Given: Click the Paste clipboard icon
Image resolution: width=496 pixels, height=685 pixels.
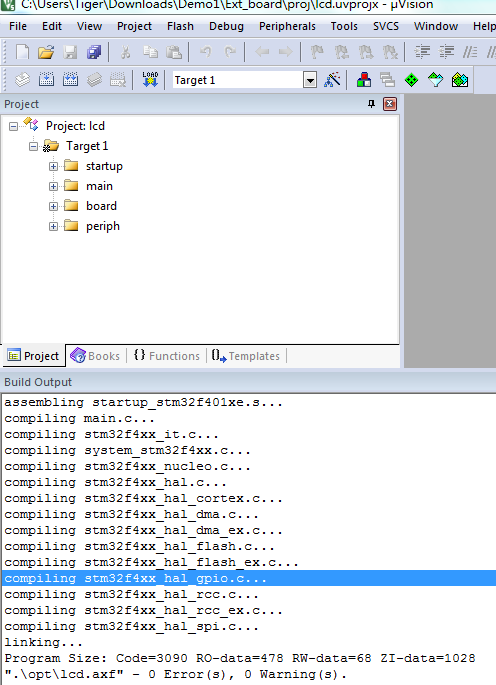Looking at the screenshot, I should pyautogui.click(x=174, y=52).
